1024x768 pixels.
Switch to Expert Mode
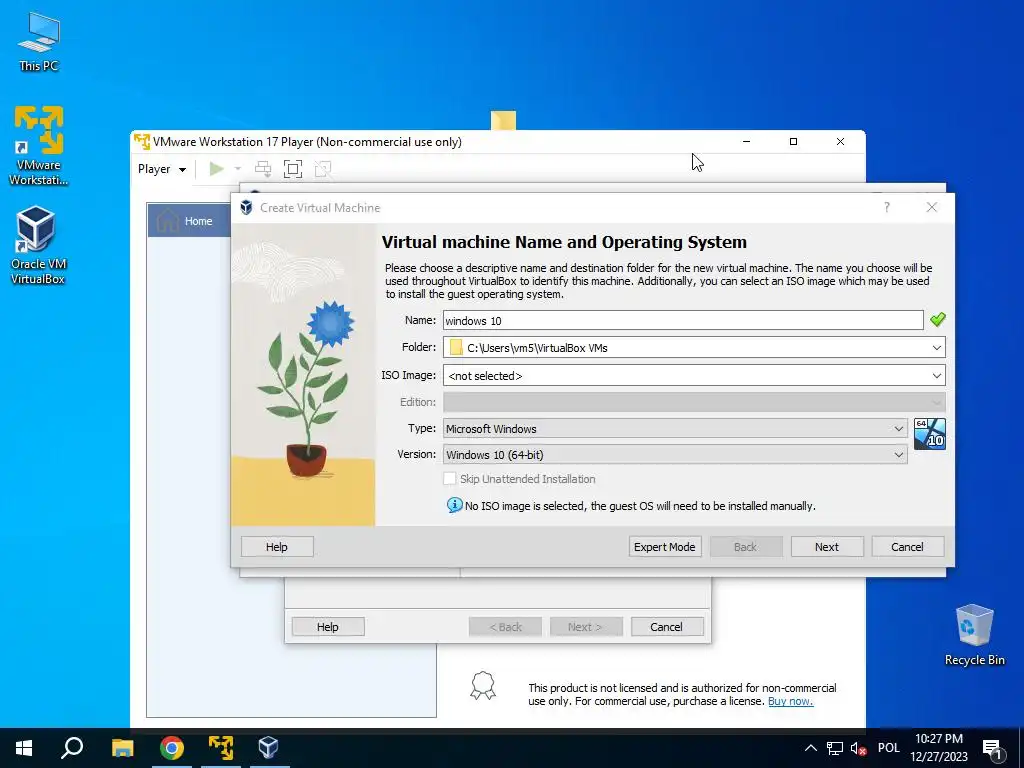click(x=664, y=547)
